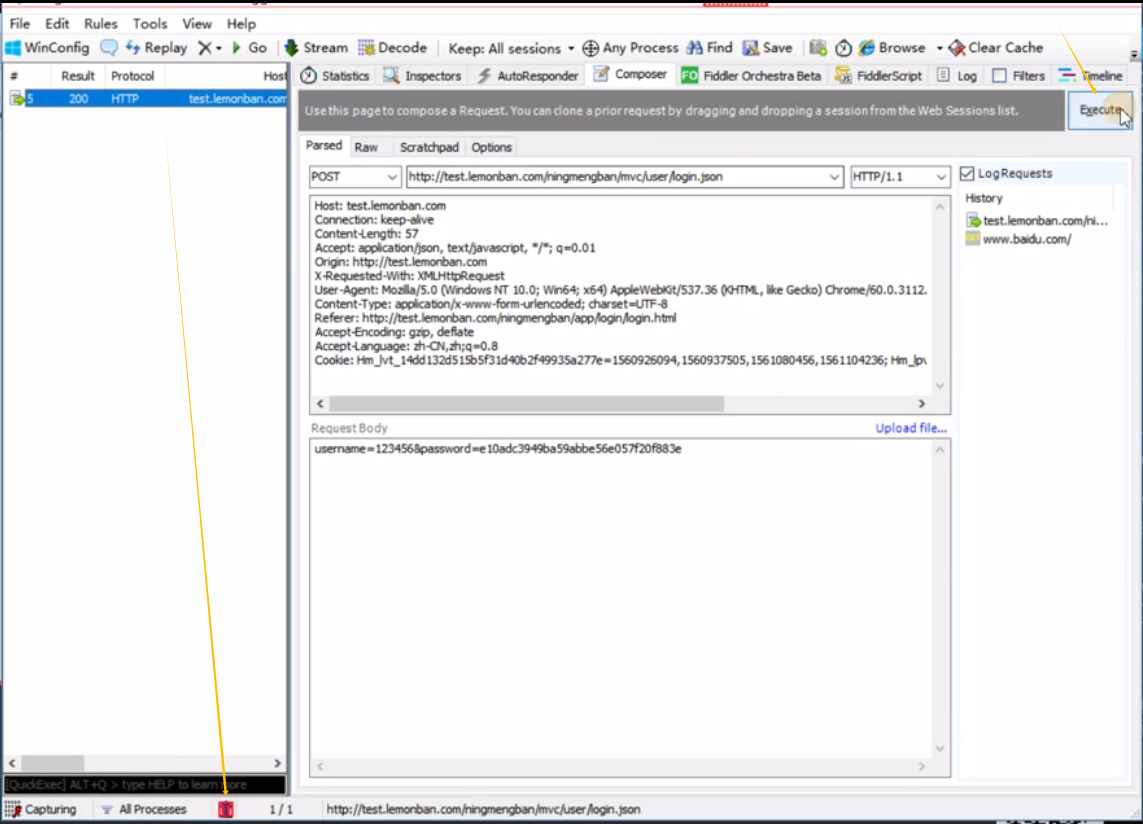Click the Upload file link
Image resolution: width=1143 pixels, height=824 pixels.
click(910, 428)
